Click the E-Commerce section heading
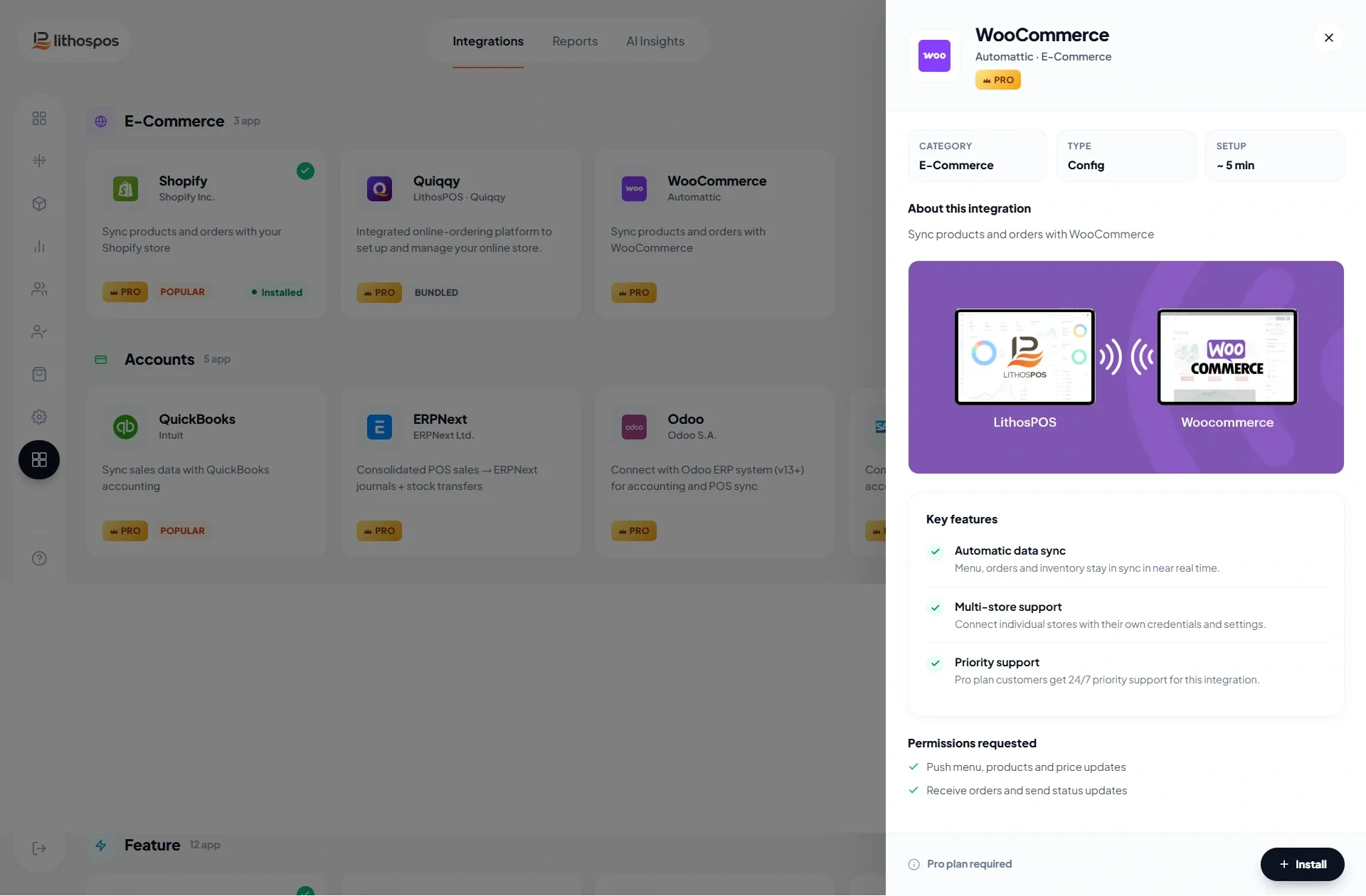The width and height of the screenshot is (1366, 896). 174,121
